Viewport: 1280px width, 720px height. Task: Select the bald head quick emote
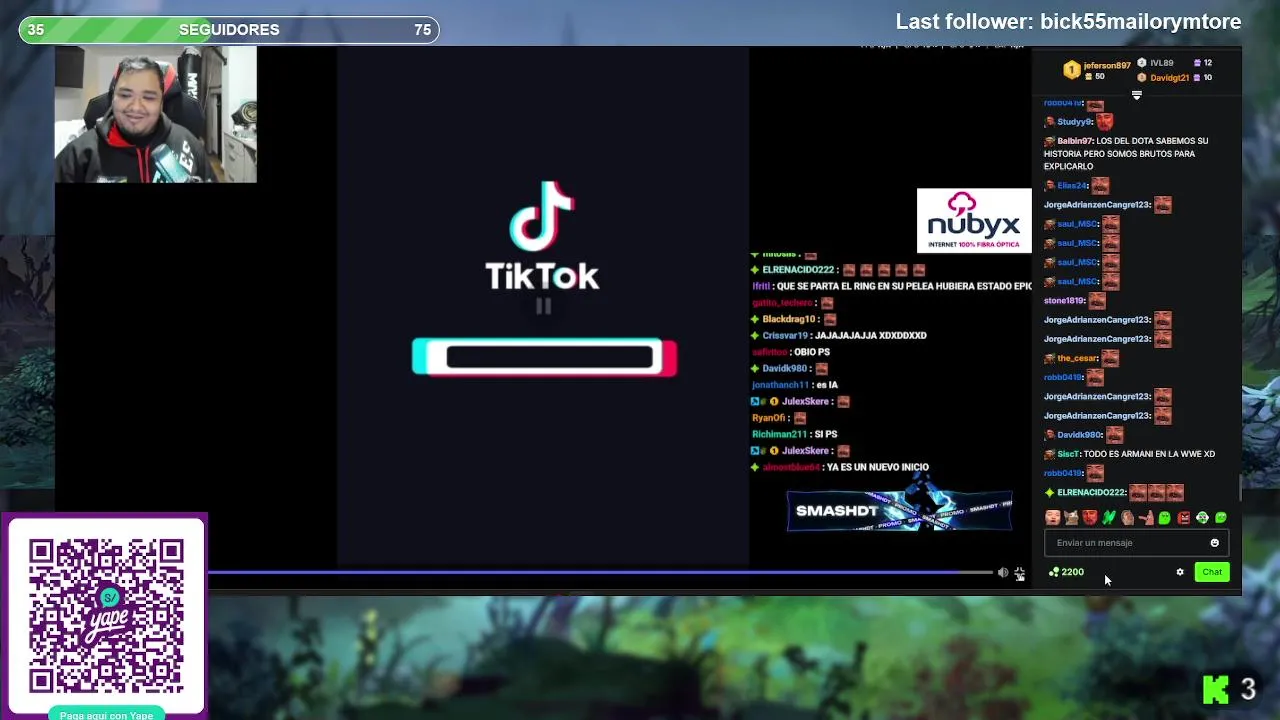1128,518
